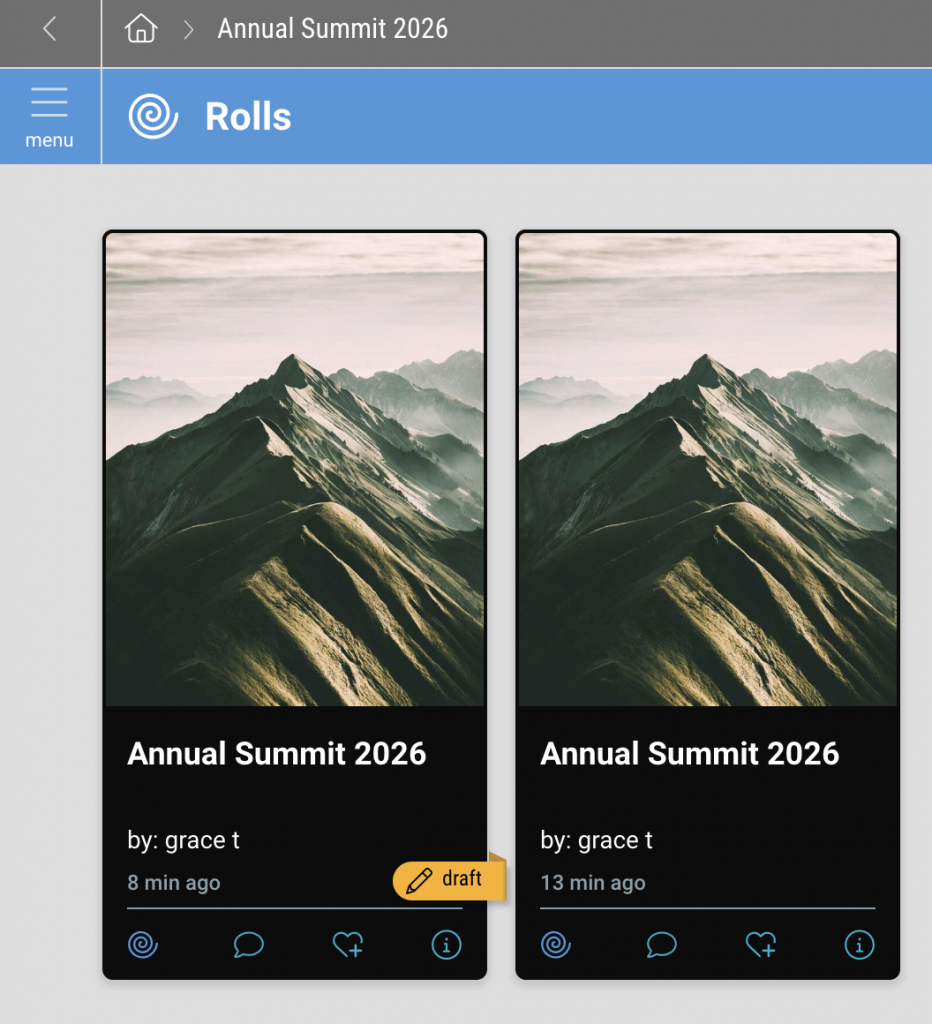Screen dimensions: 932x1024
Task: Open comments on the draft card
Action: tap(248, 944)
